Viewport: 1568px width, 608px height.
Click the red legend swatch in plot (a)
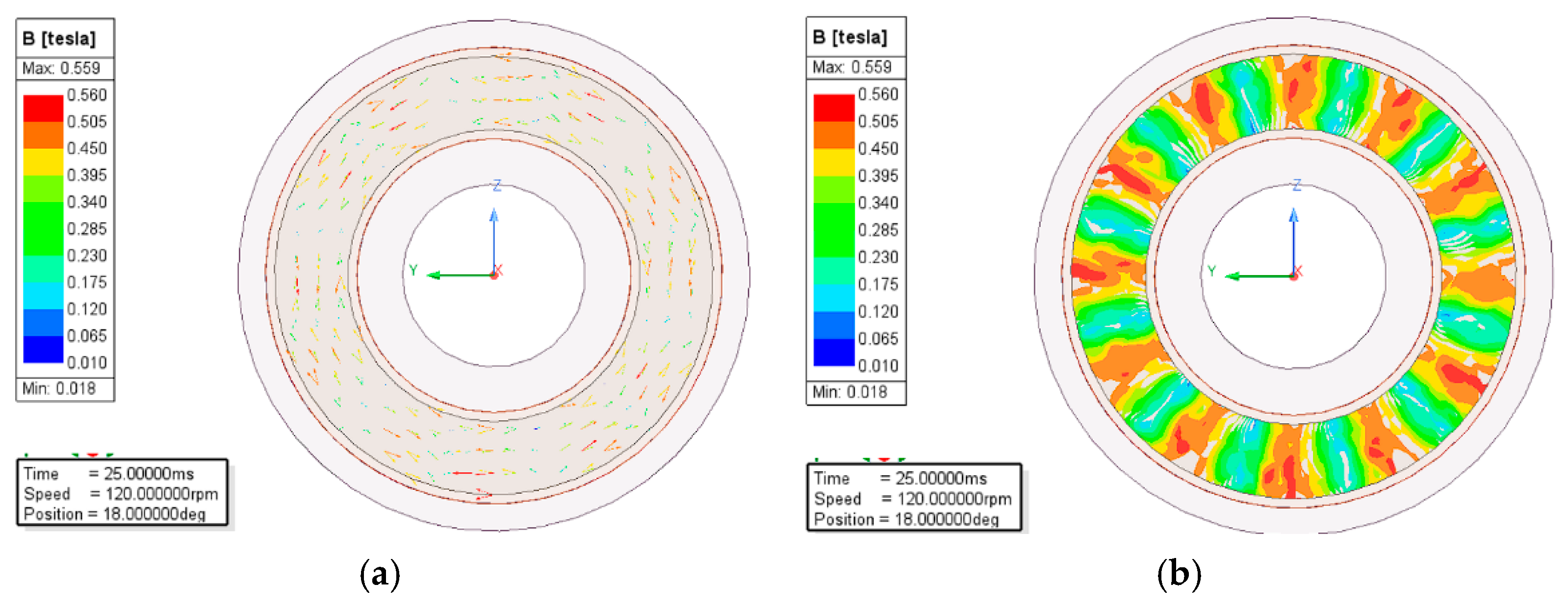[x=43, y=108]
